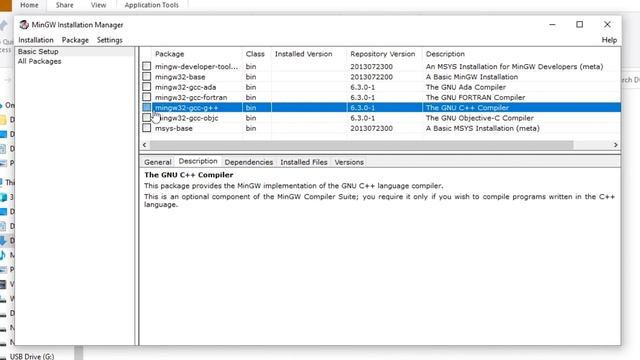Switch to the Installed Files tab
The width and height of the screenshot is (640, 360).
tap(304, 162)
